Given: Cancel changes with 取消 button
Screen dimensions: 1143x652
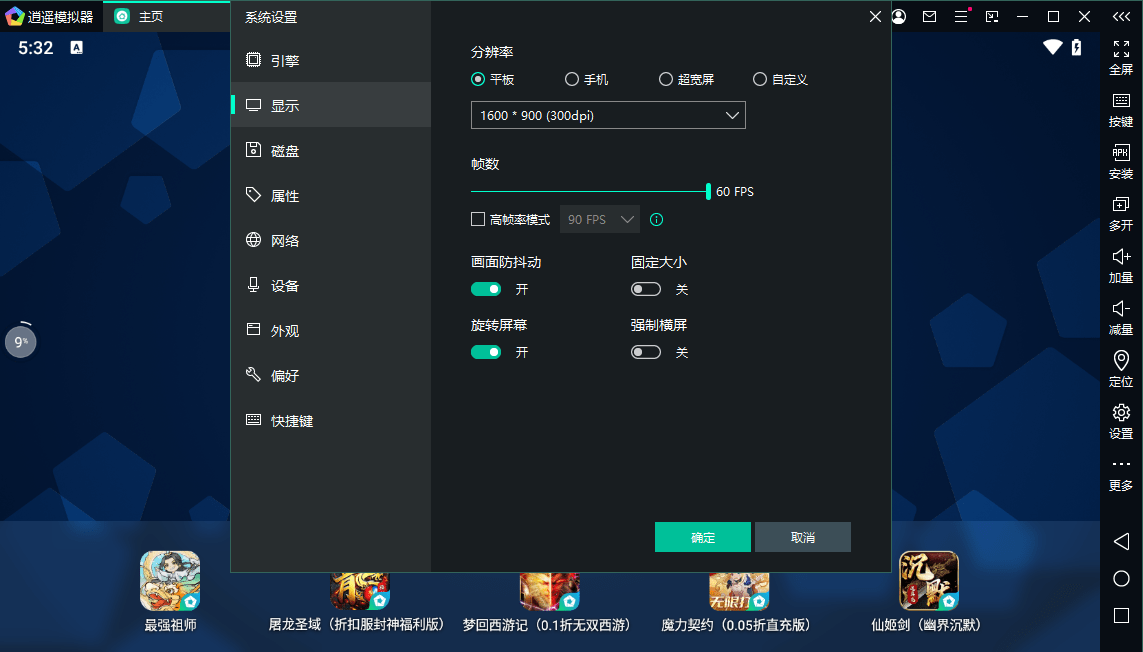Looking at the screenshot, I should click(803, 537).
